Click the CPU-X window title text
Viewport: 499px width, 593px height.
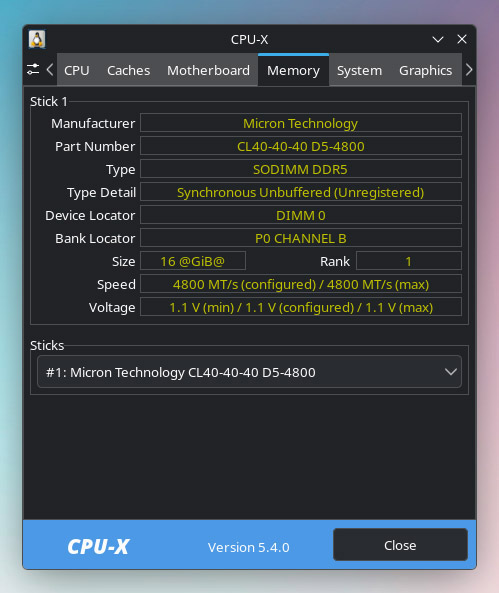249,39
